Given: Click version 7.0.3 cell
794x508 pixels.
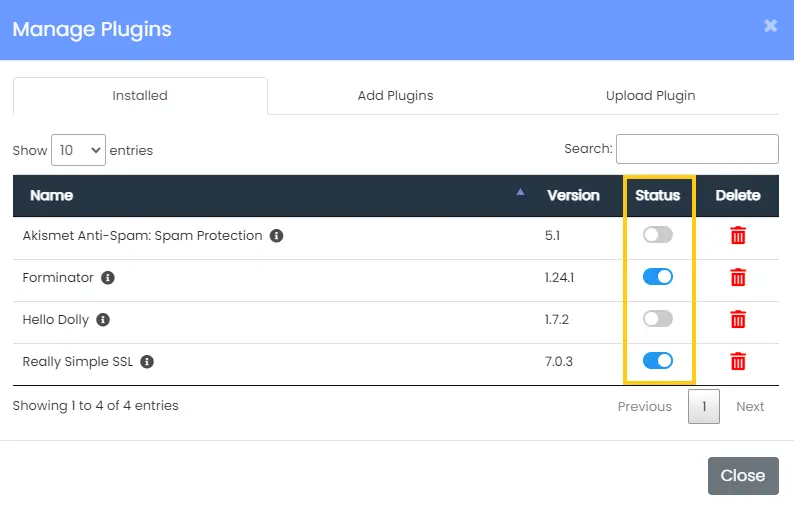Looking at the screenshot, I should pos(559,362).
